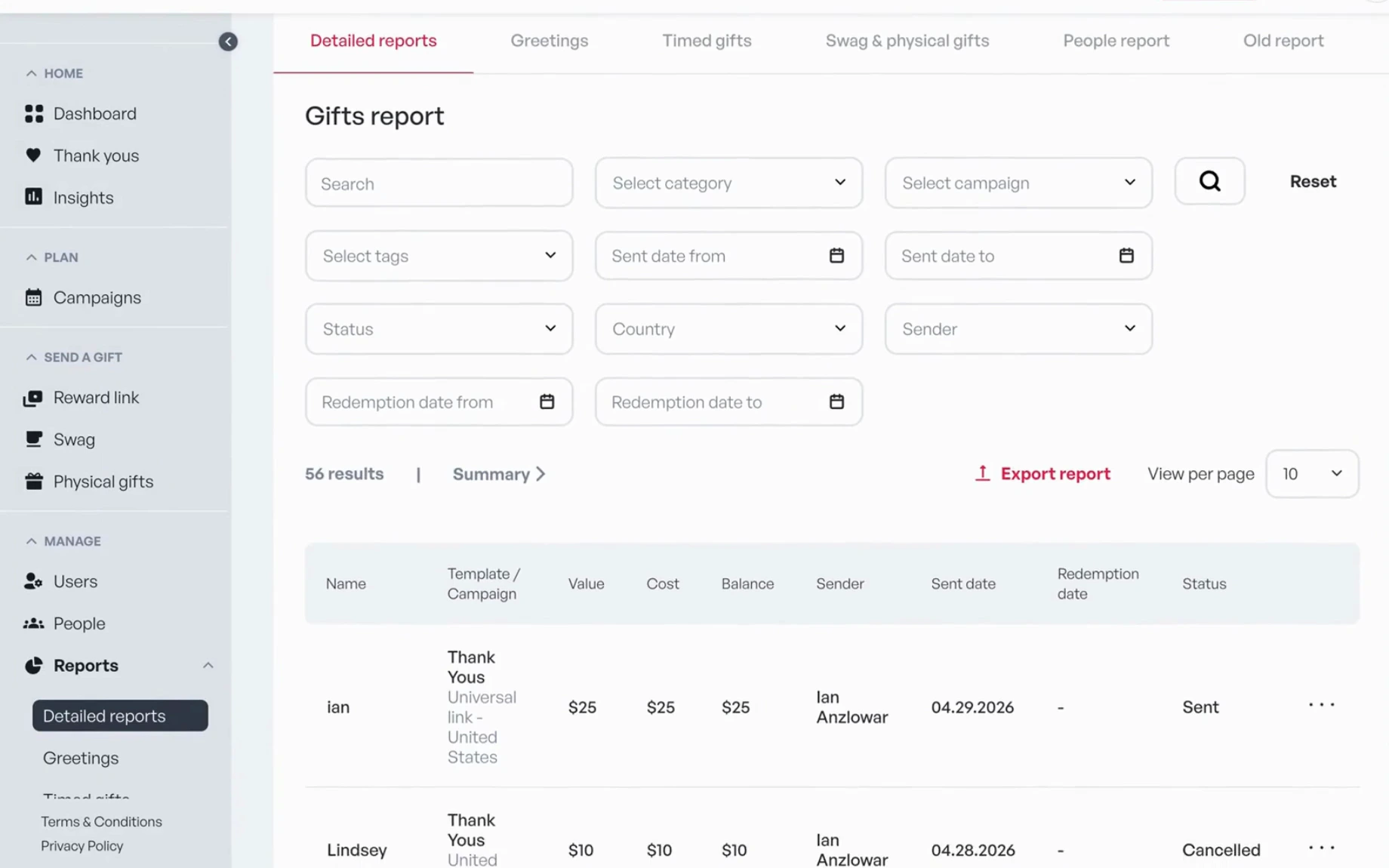Open calendar for Redemption date to
The width and height of the screenshot is (1389, 868).
836,402
